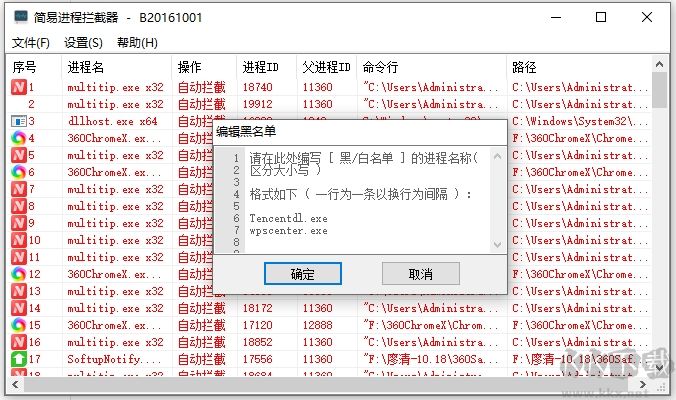Sort by the 序号 column header
676x400 pixels.
pyautogui.click(x=34, y=67)
